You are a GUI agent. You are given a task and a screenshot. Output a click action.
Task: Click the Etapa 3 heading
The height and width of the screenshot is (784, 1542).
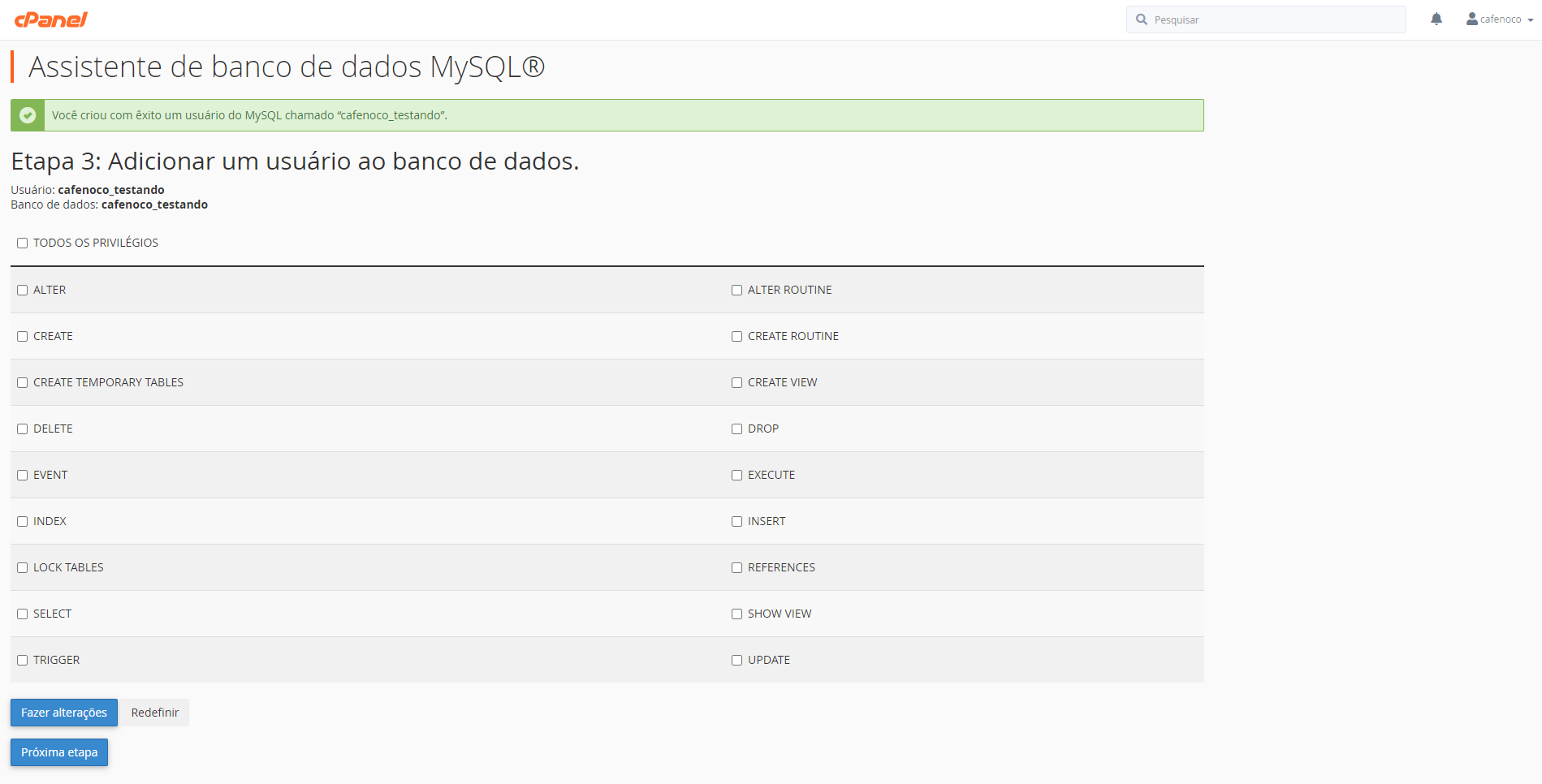pyautogui.click(x=295, y=162)
